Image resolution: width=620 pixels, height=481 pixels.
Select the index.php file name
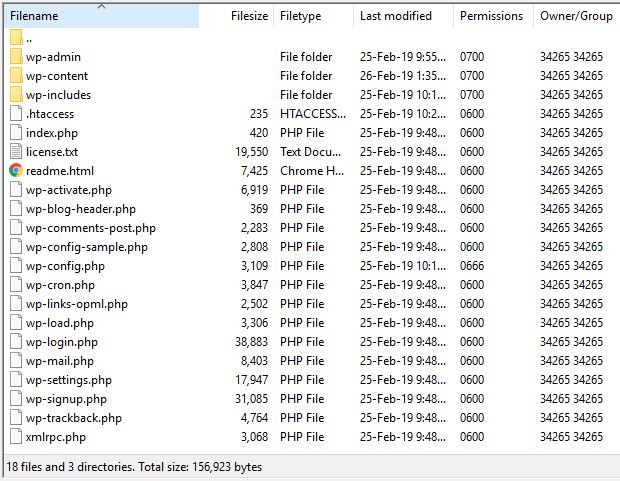(x=51, y=133)
